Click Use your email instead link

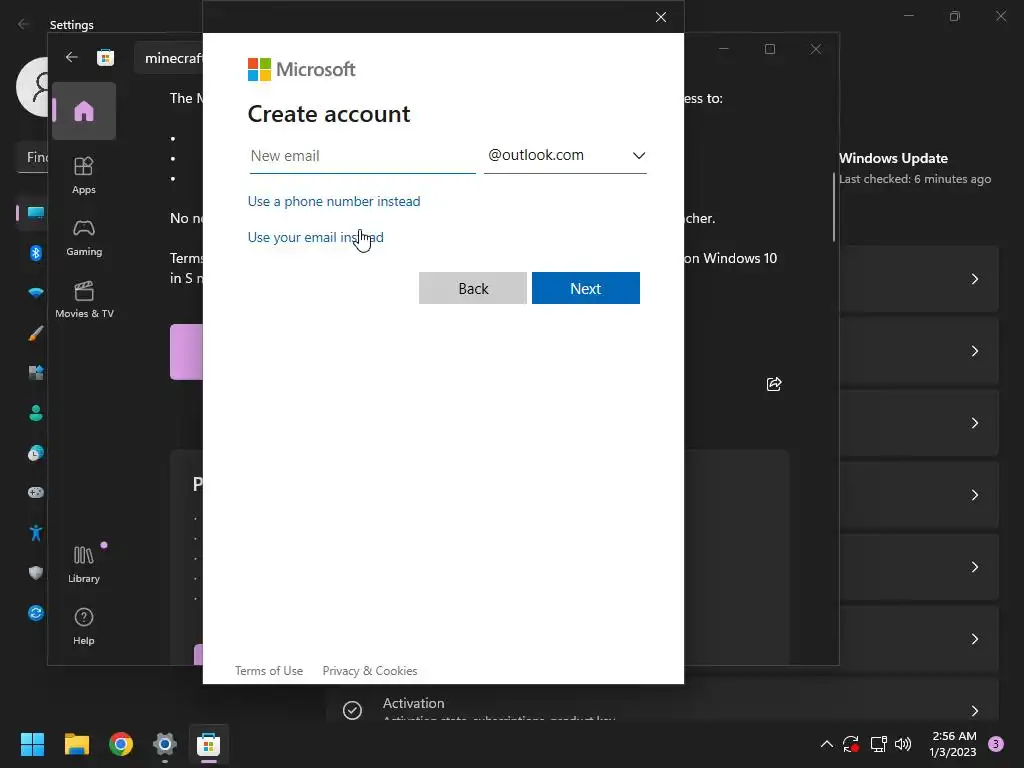(x=315, y=237)
